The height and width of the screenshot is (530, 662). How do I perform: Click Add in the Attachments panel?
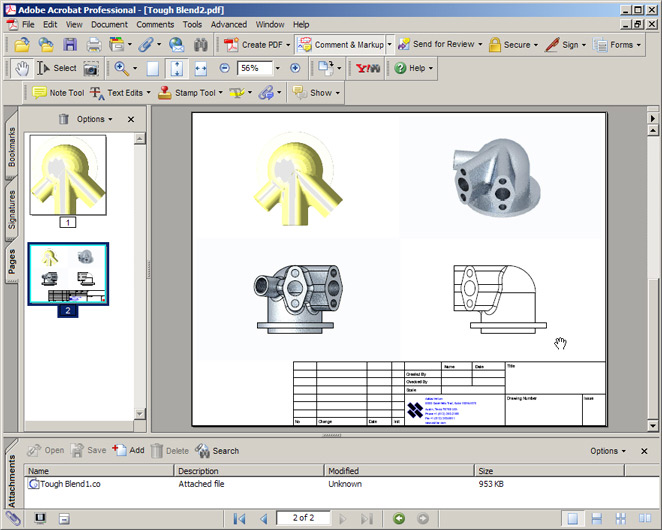point(129,450)
